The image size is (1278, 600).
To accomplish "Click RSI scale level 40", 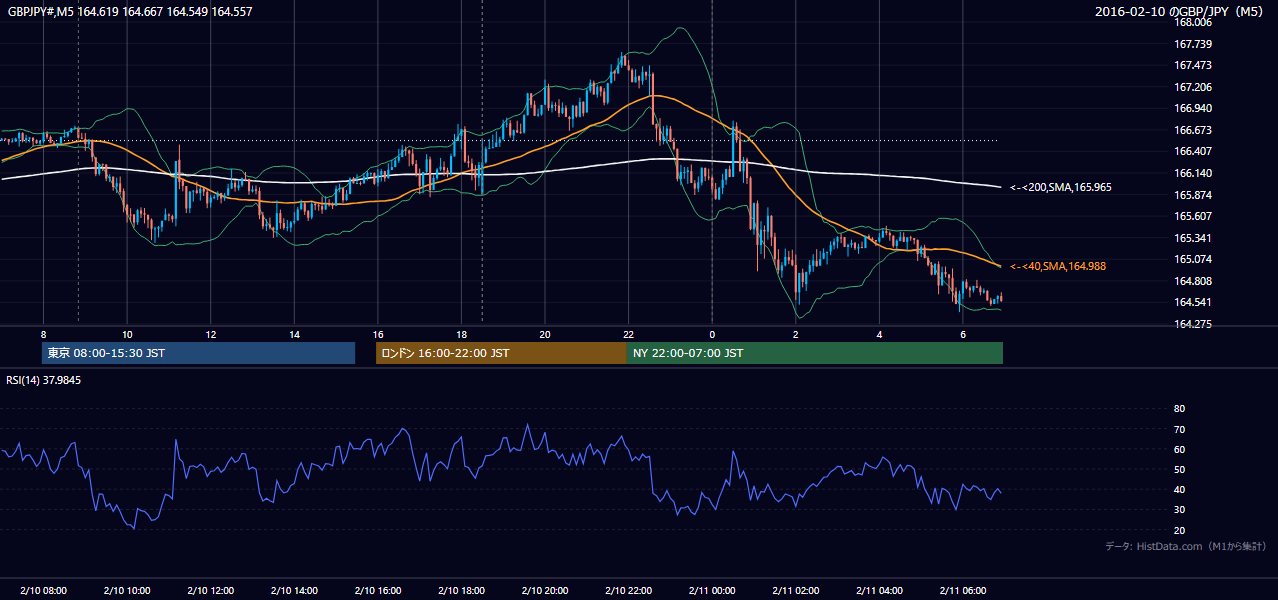I will 1179,490.
